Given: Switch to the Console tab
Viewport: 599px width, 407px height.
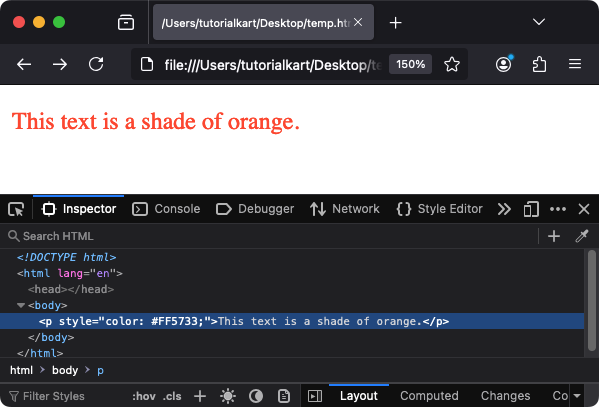Looking at the screenshot, I should (x=166, y=209).
